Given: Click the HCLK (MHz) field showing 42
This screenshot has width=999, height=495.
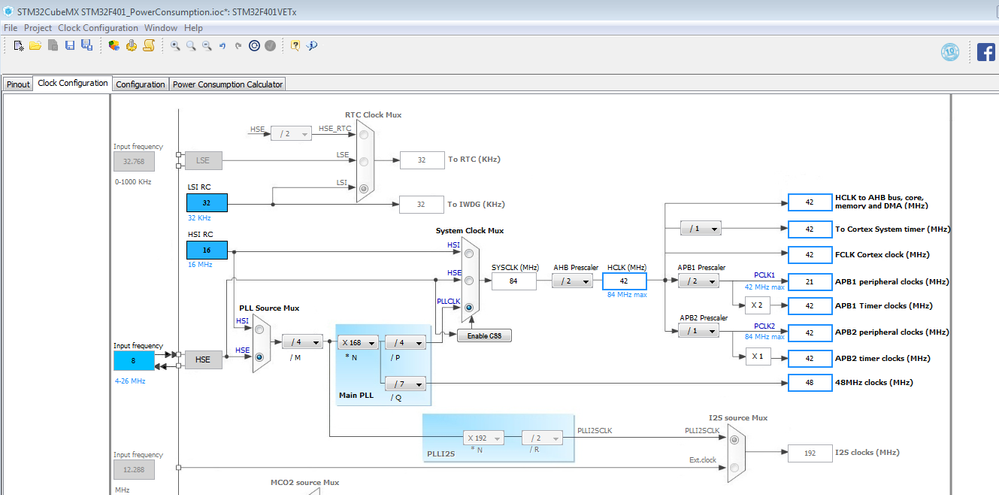Looking at the screenshot, I should [624, 282].
